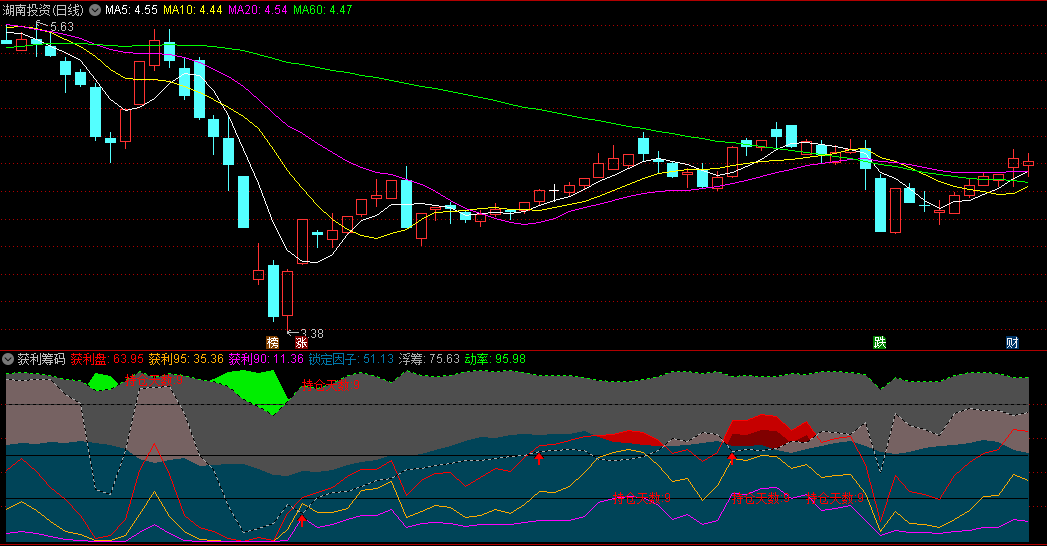The width and height of the screenshot is (1047, 546).
Task: Select the 获利盘: 63.95 value
Action: (x=107, y=359)
